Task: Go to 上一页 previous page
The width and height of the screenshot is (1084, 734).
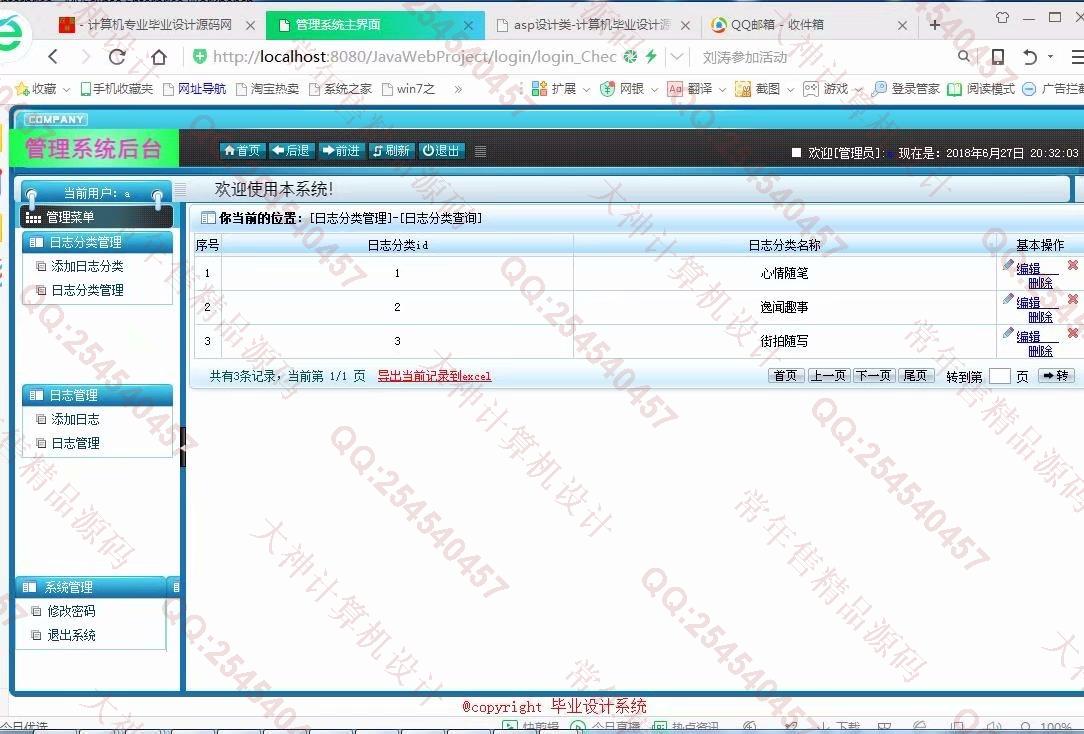Action: pyautogui.click(x=829, y=376)
